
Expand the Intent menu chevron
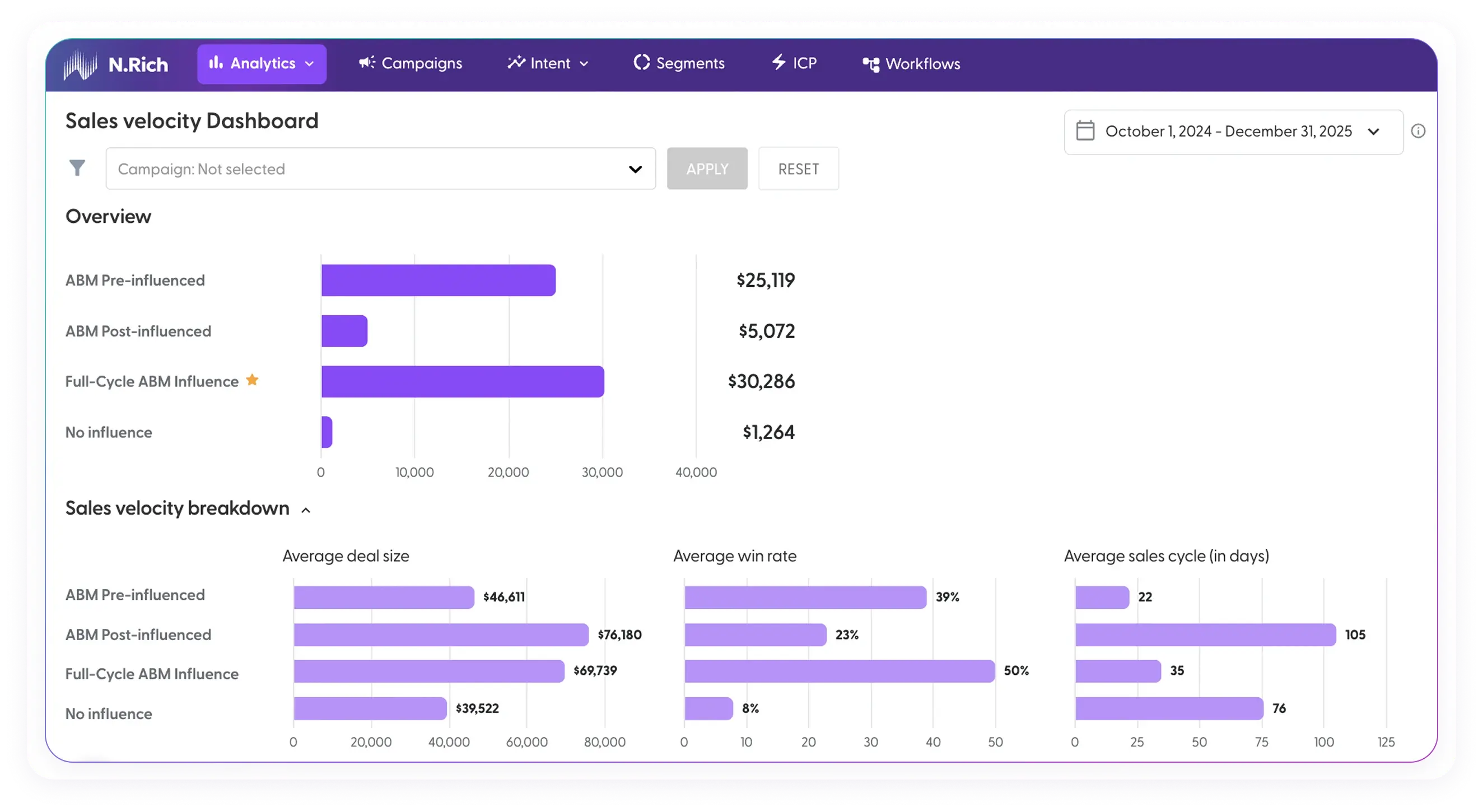point(584,64)
